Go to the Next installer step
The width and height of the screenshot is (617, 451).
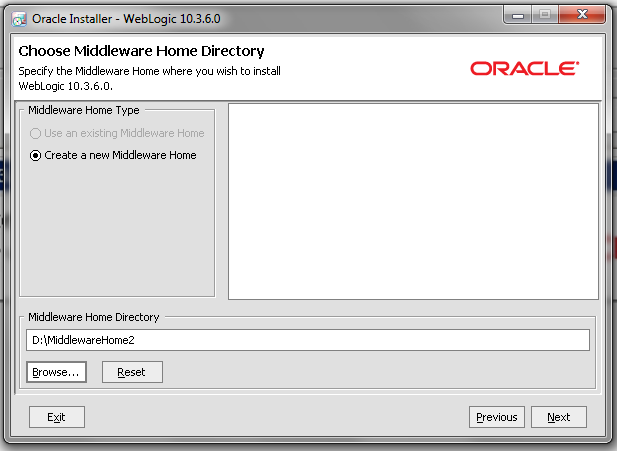[x=559, y=417]
